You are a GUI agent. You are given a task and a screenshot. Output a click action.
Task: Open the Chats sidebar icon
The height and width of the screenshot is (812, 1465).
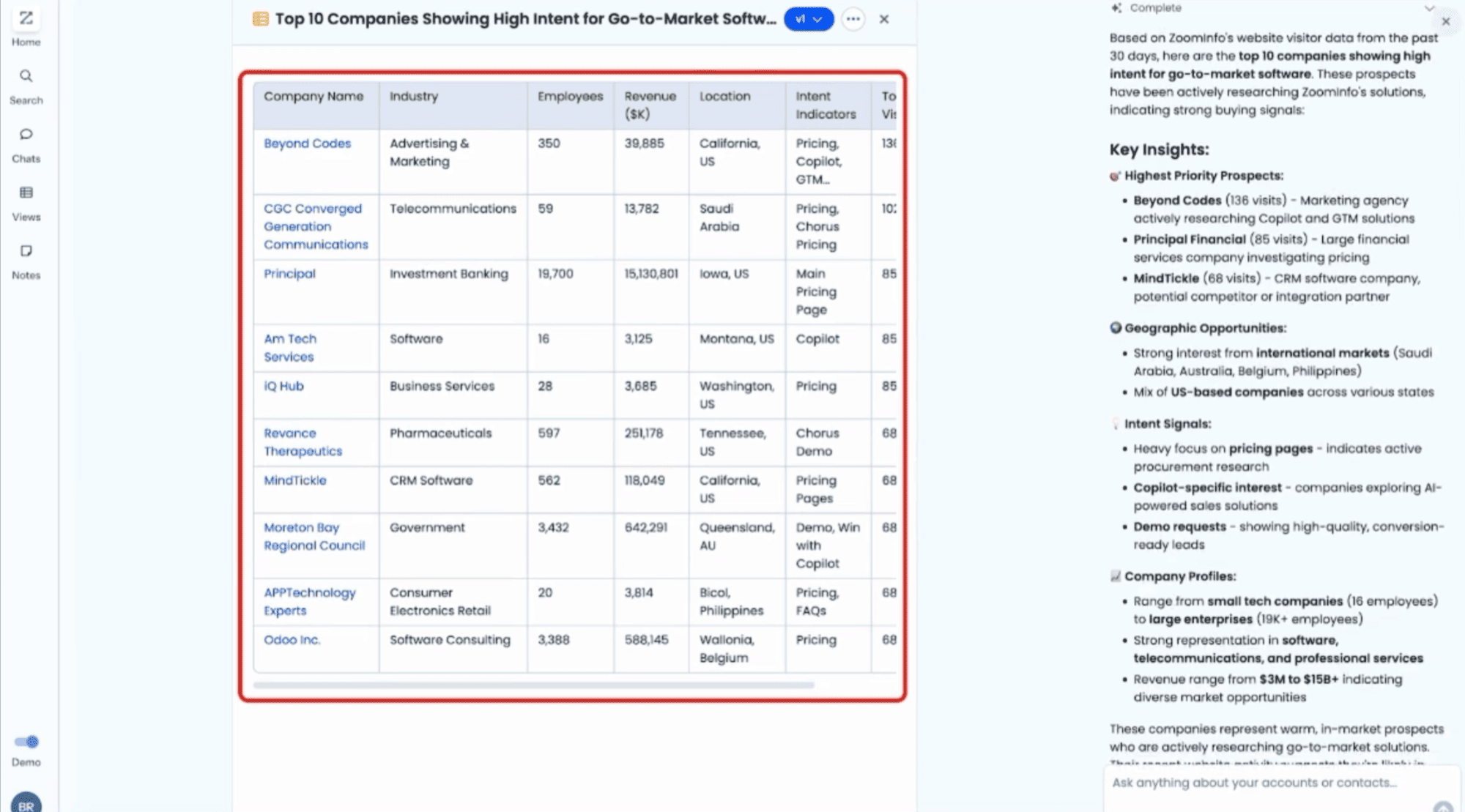pos(26,134)
